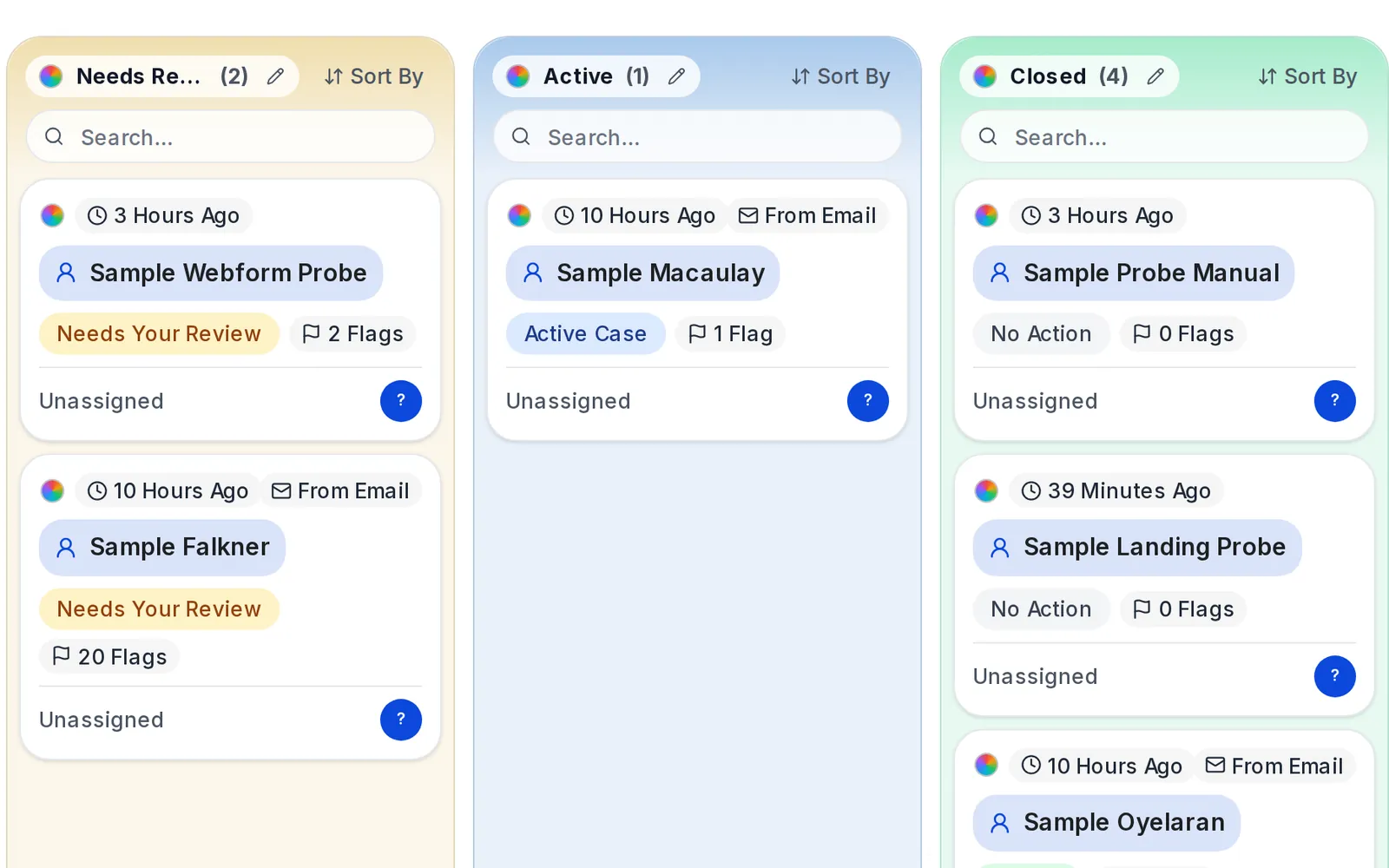
Task: Open Sort By in Active column
Action: (x=840, y=76)
